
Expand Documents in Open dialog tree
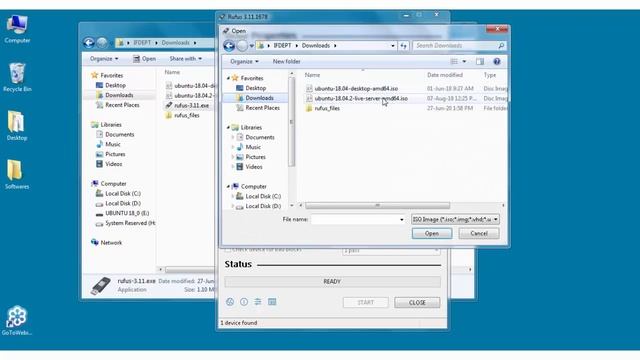[233, 138]
